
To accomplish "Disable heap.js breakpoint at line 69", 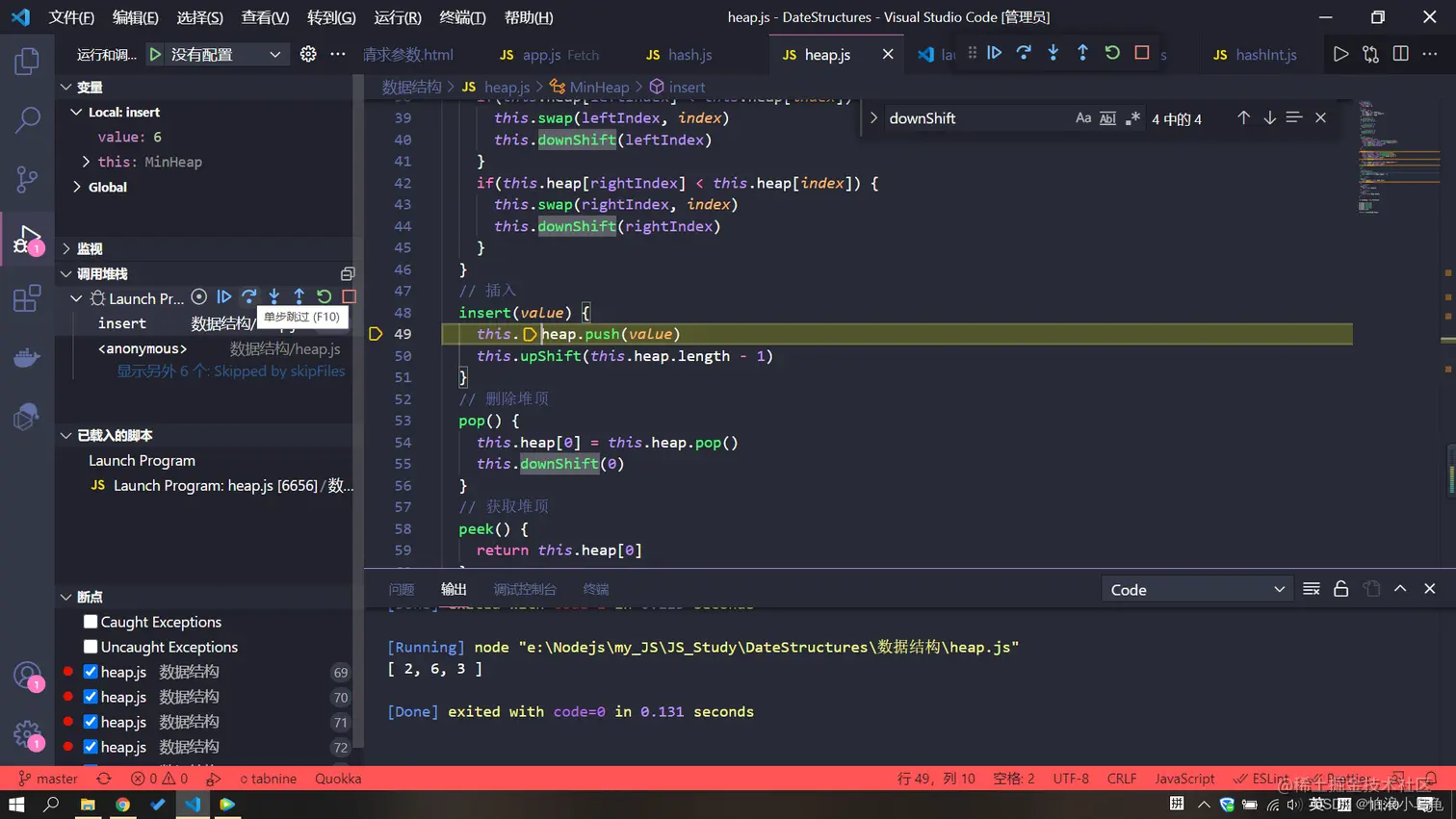I will (x=91, y=672).
